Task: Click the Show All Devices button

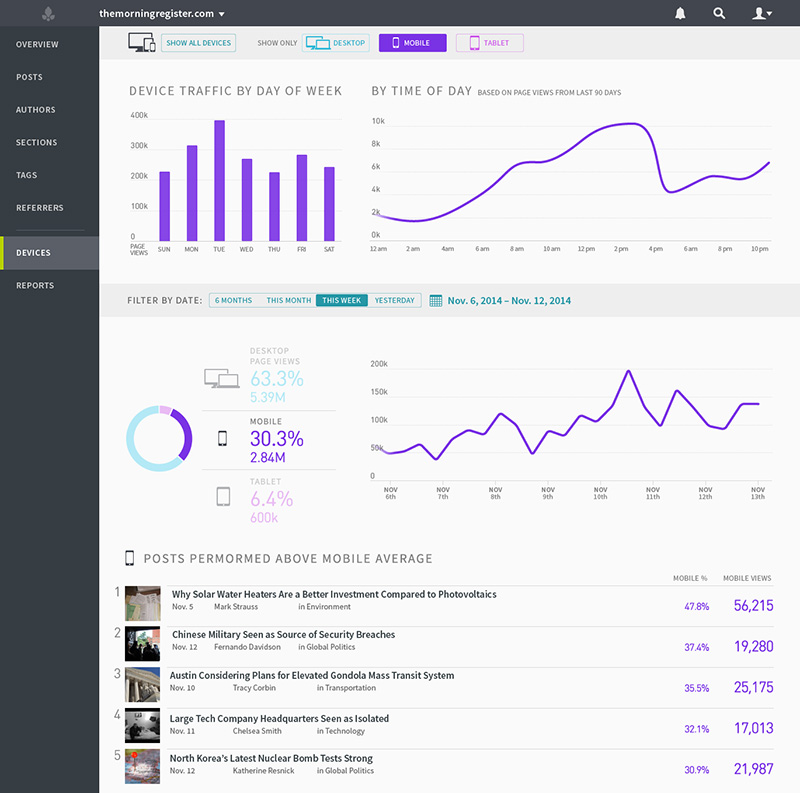Action: click(198, 43)
